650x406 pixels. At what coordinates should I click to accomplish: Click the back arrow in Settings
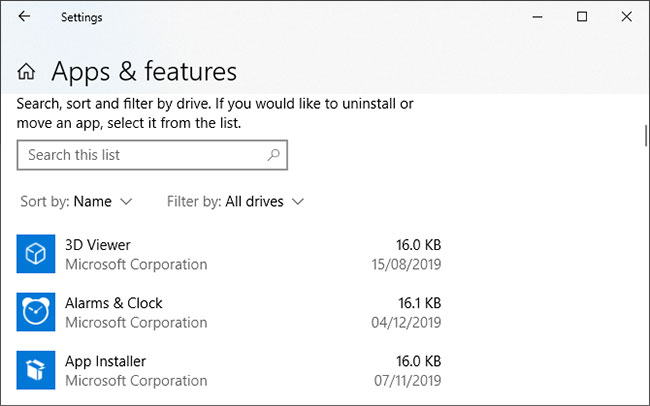click(x=24, y=17)
